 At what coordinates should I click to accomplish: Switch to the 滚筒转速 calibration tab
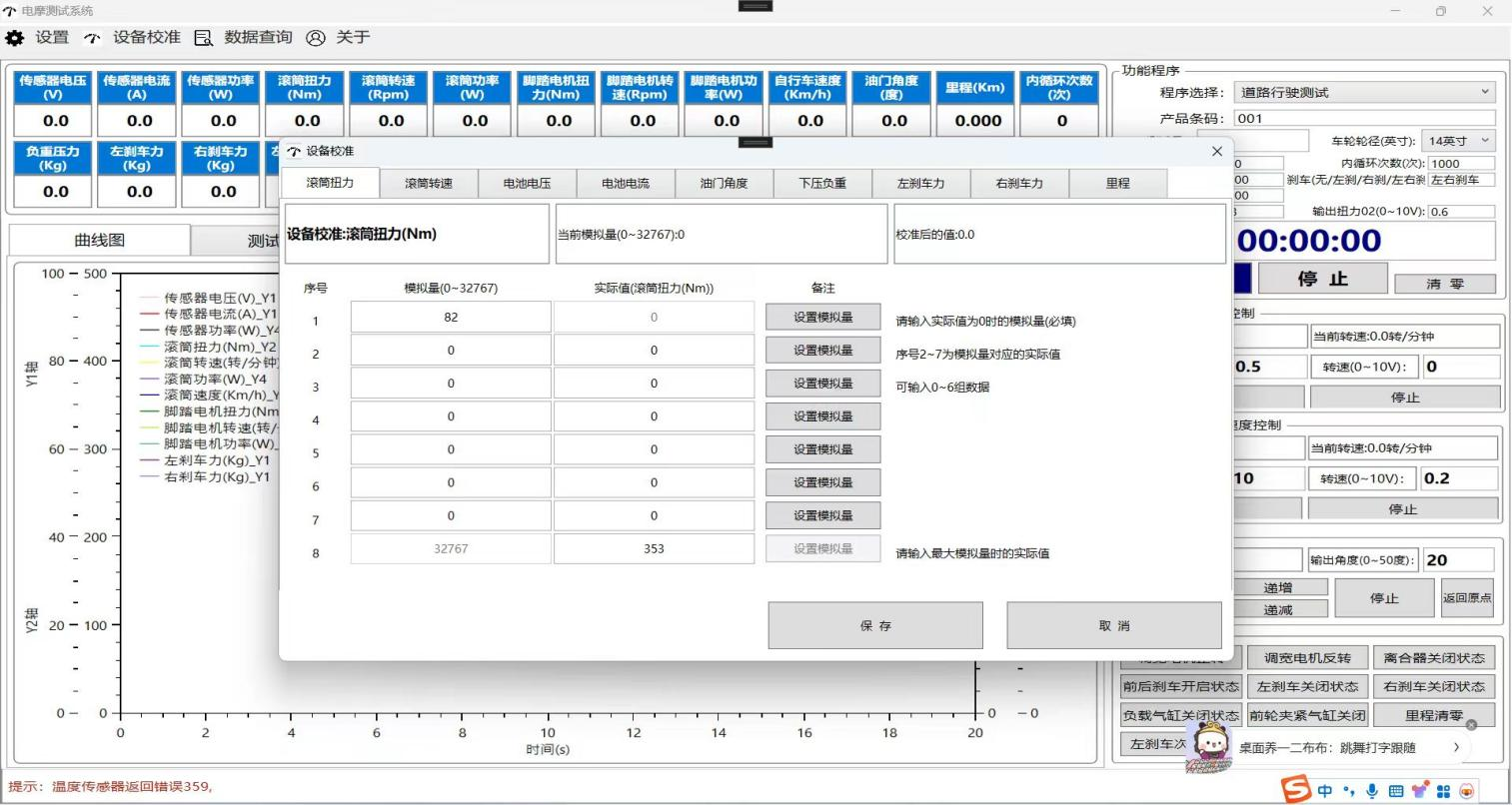tap(431, 183)
